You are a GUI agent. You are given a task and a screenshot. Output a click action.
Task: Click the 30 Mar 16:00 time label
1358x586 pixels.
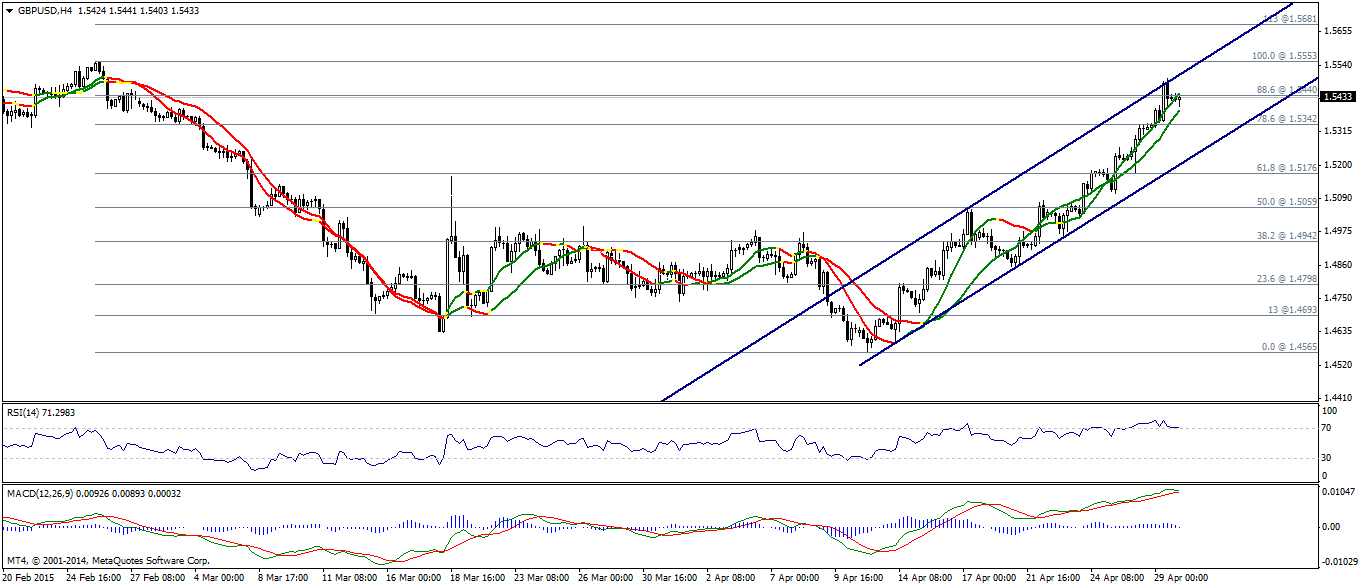(x=670, y=577)
